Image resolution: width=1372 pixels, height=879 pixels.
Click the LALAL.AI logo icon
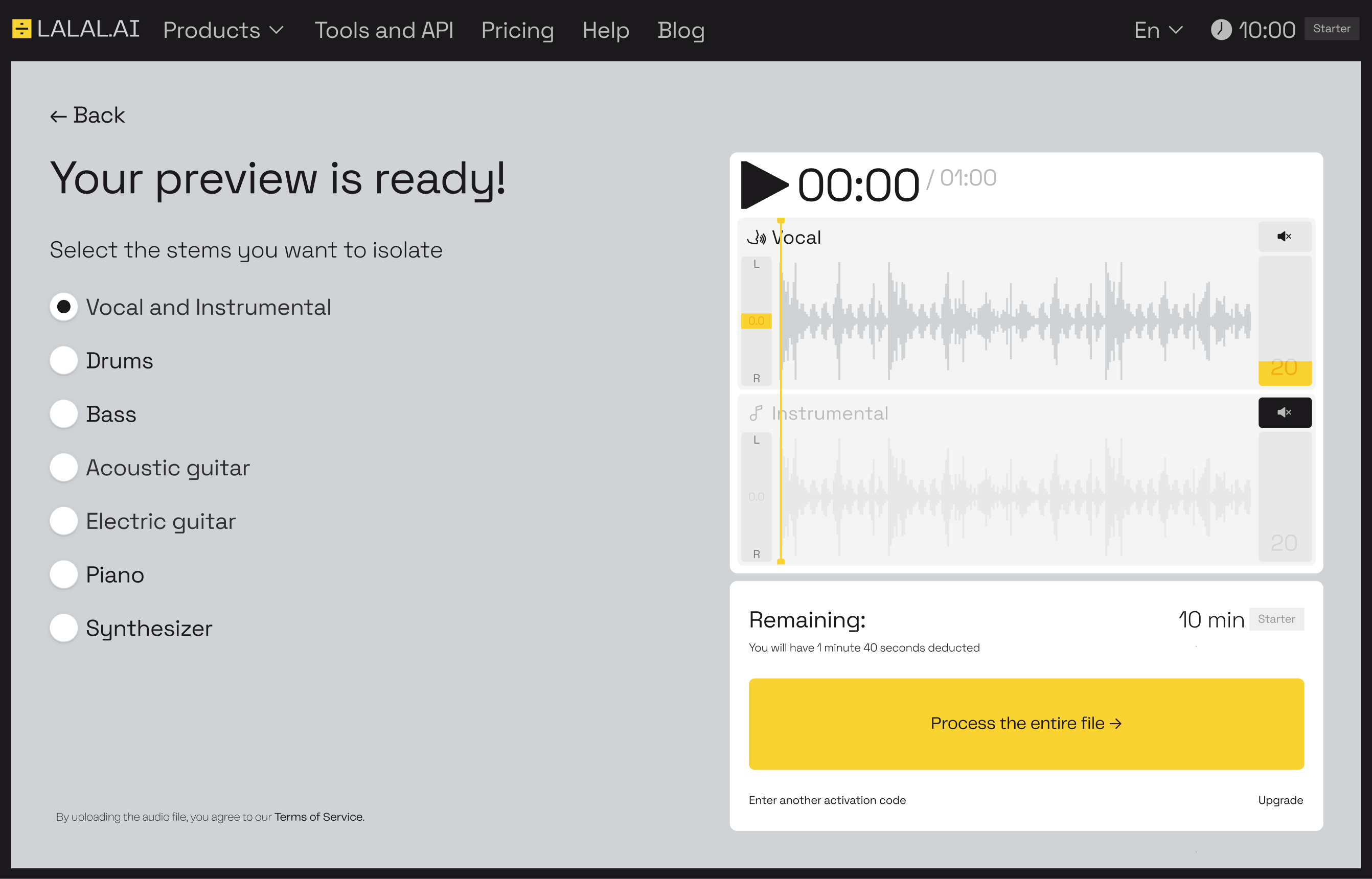point(21,29)
